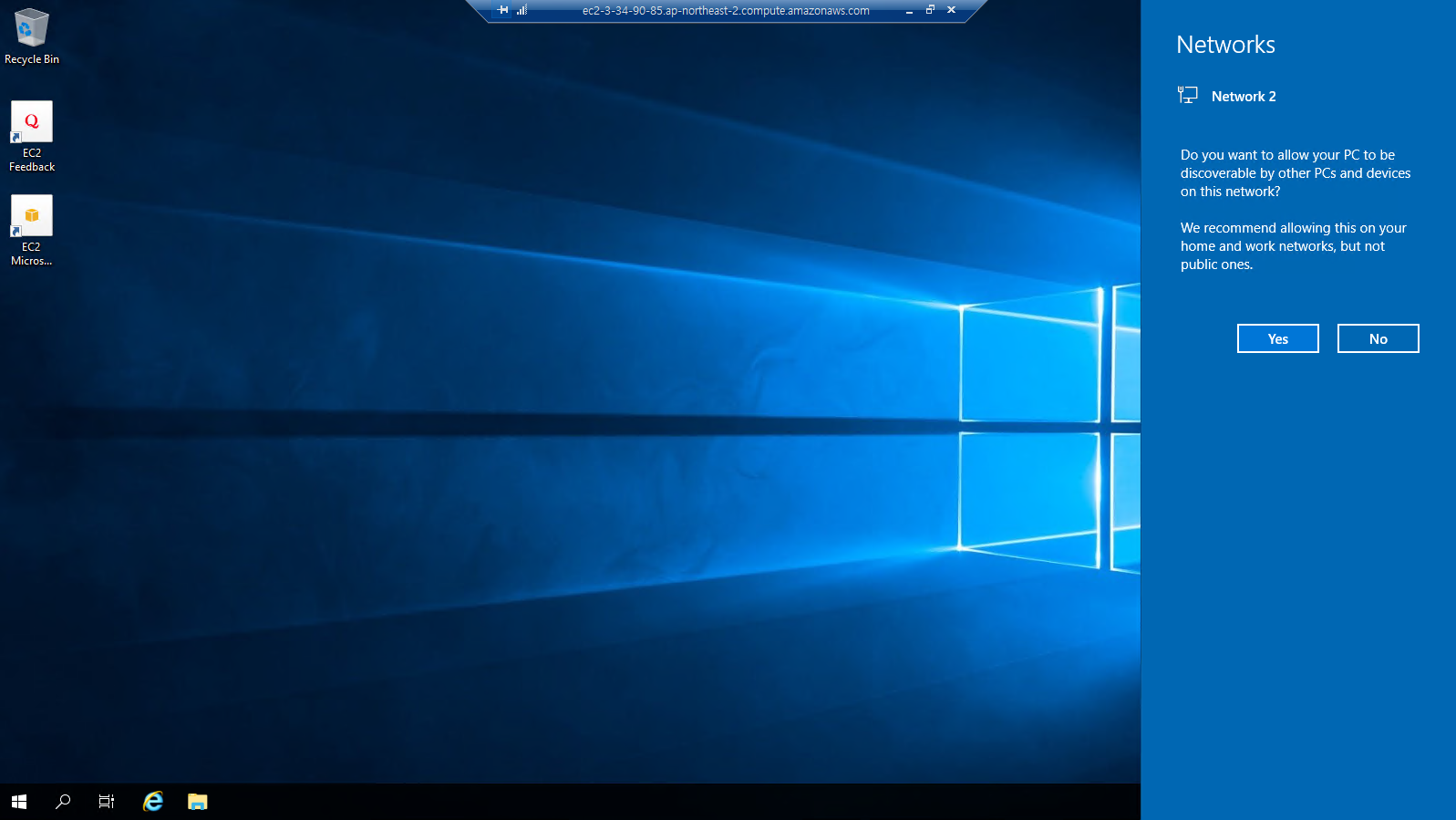Image resolution: width=1456 pixels, height=820 pixels.
Task: Click the ec2 hostname text in connection bar
Action: (x=726, y=11)
